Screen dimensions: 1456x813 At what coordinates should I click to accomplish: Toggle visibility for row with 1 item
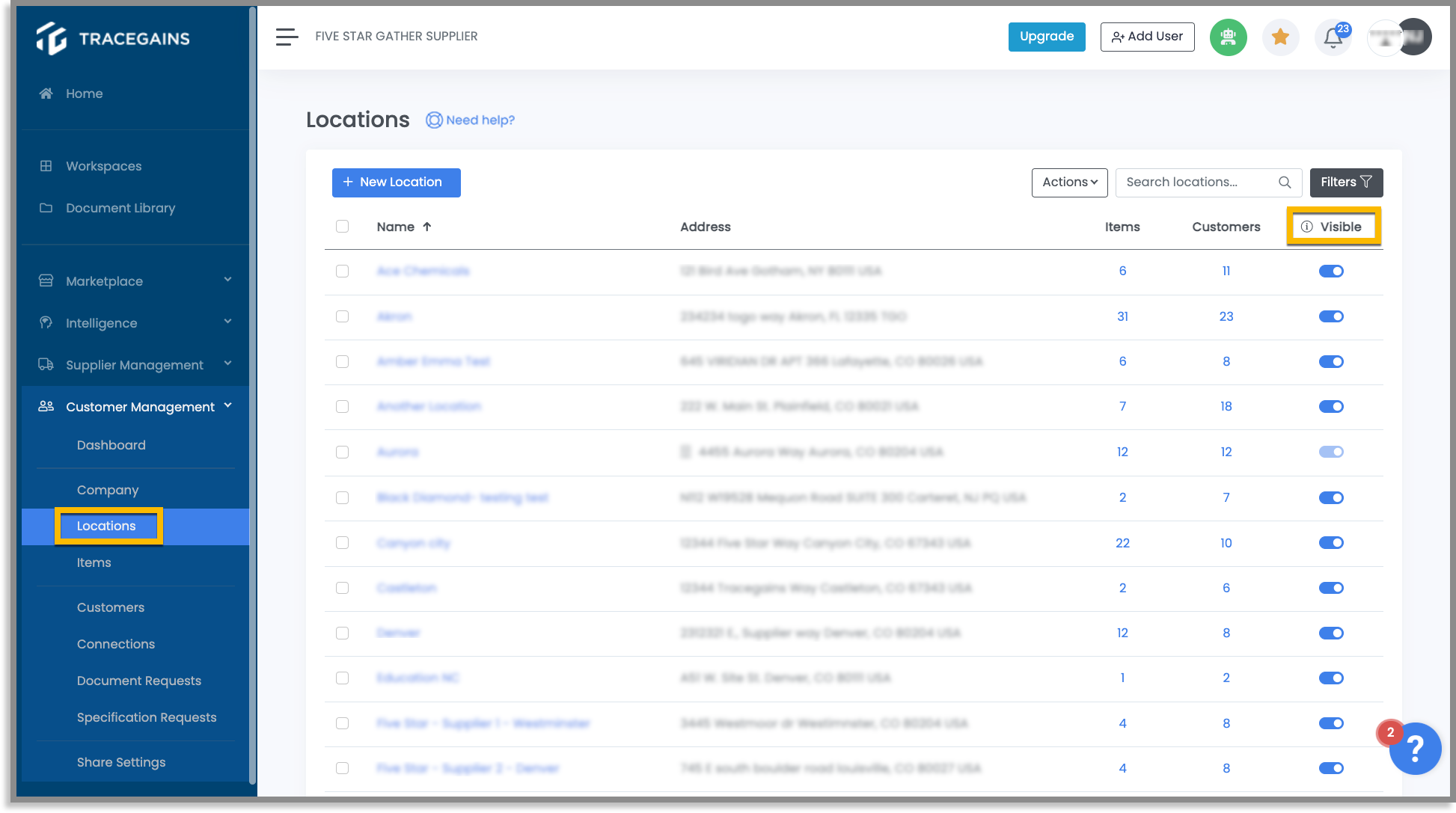pos(1331,678)
